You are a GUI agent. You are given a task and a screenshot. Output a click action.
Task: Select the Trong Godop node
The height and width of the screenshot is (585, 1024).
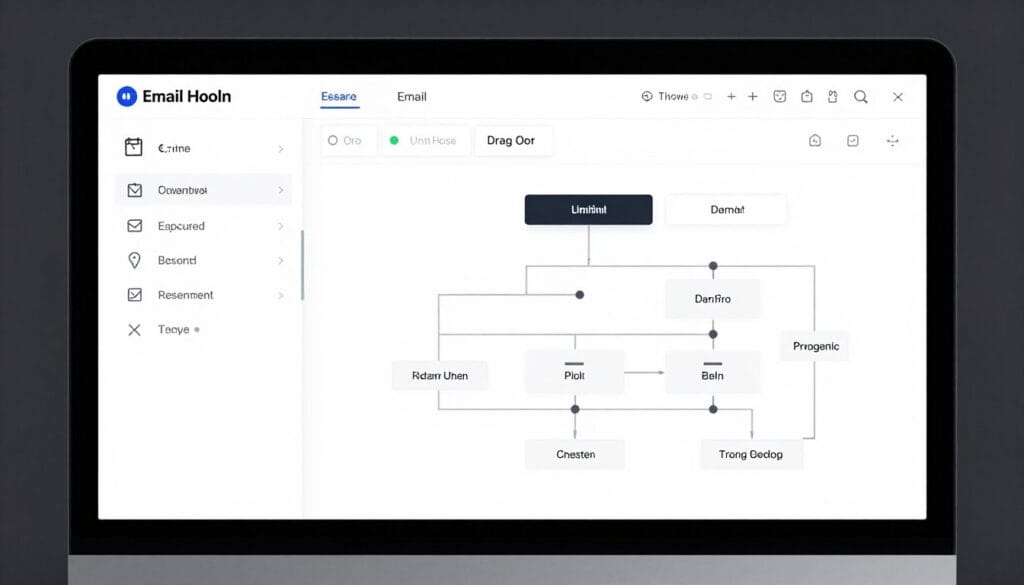[751, 454]
